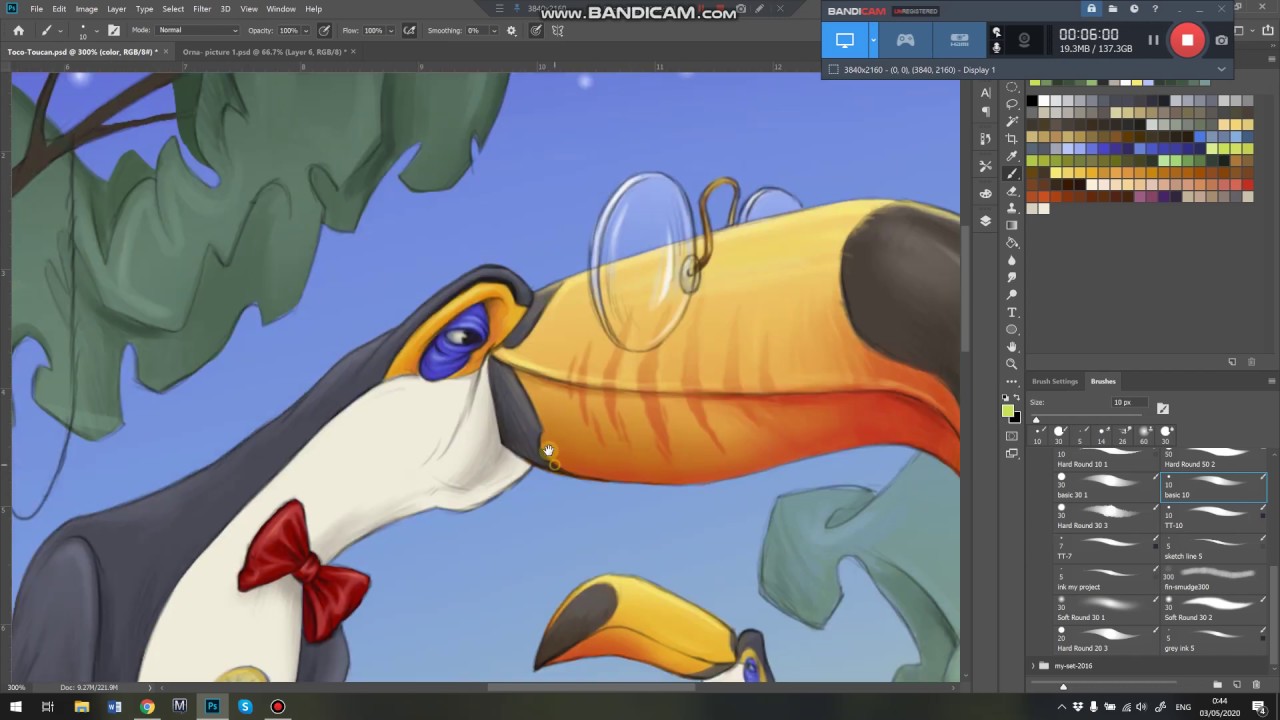Screen dimensions: 1280x720
Task: Select the Eraser tool
Action: (1012, 191)
